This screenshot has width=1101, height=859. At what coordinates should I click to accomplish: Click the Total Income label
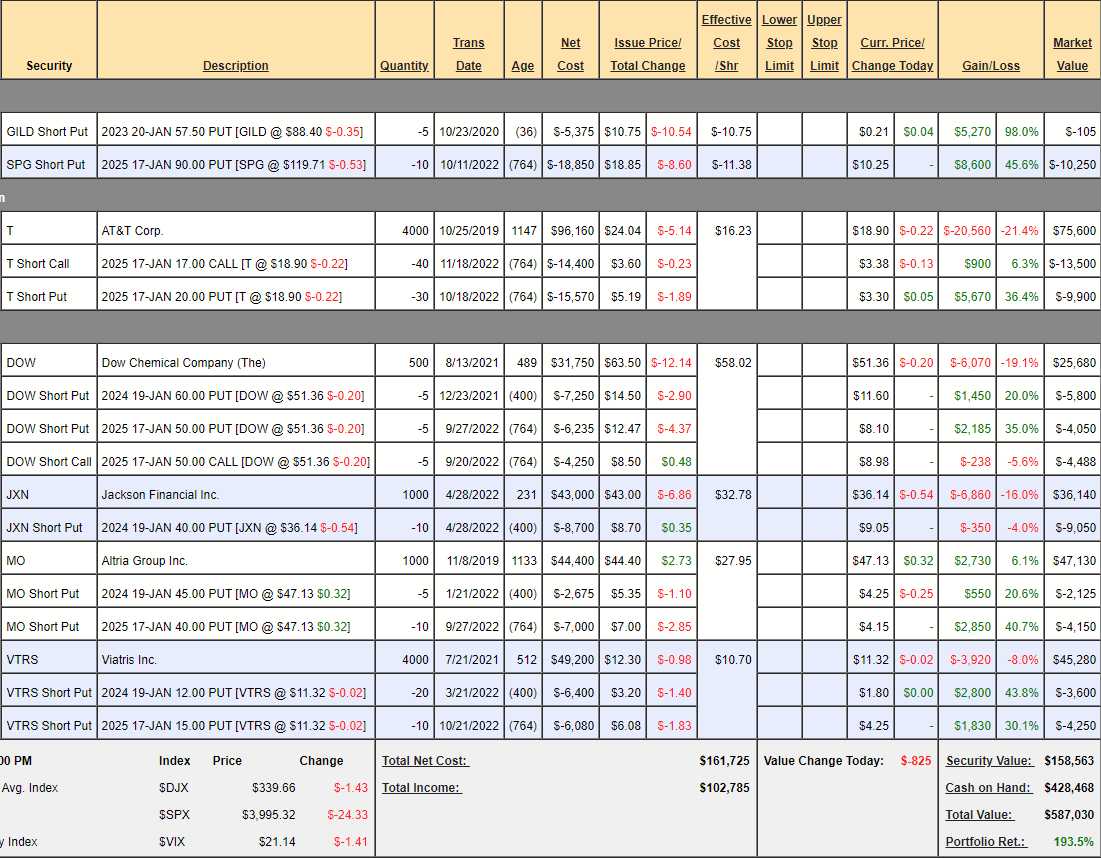(x=420, y=788)
